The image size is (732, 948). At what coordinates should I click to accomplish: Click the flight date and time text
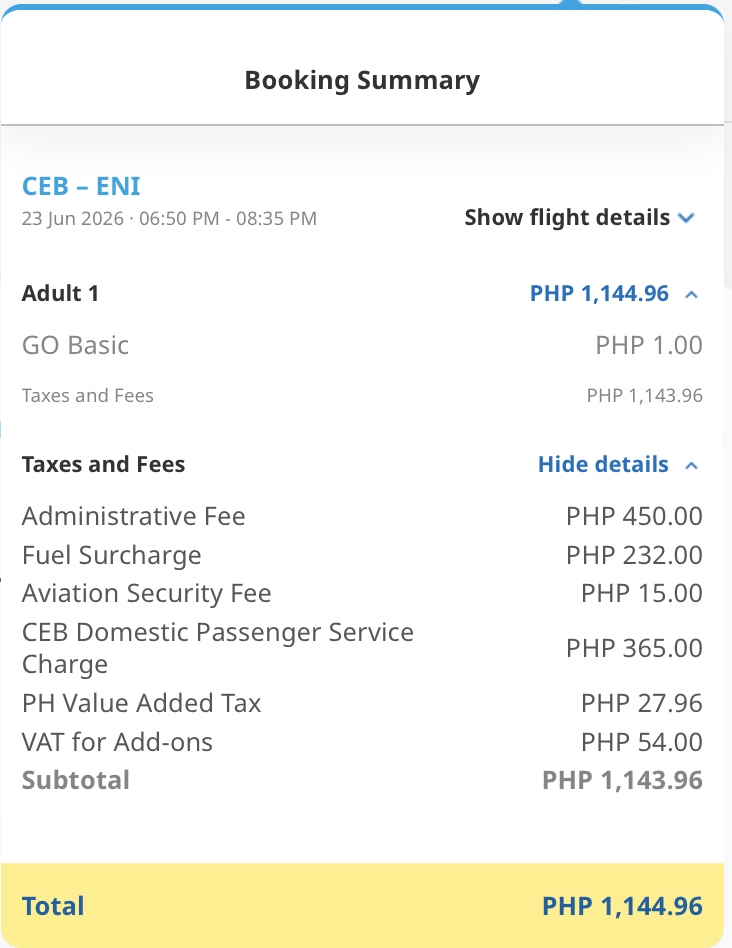pos(169,218)
